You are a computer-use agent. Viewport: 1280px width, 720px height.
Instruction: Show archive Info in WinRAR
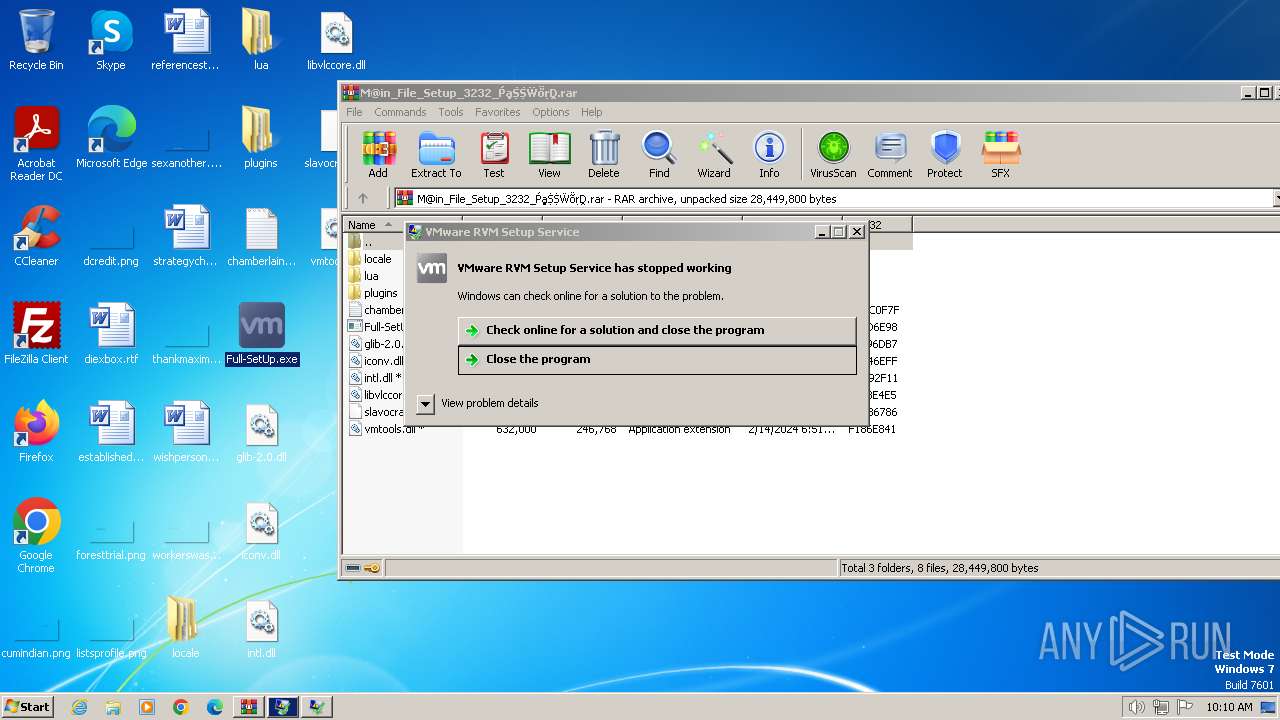pos(769,155)
